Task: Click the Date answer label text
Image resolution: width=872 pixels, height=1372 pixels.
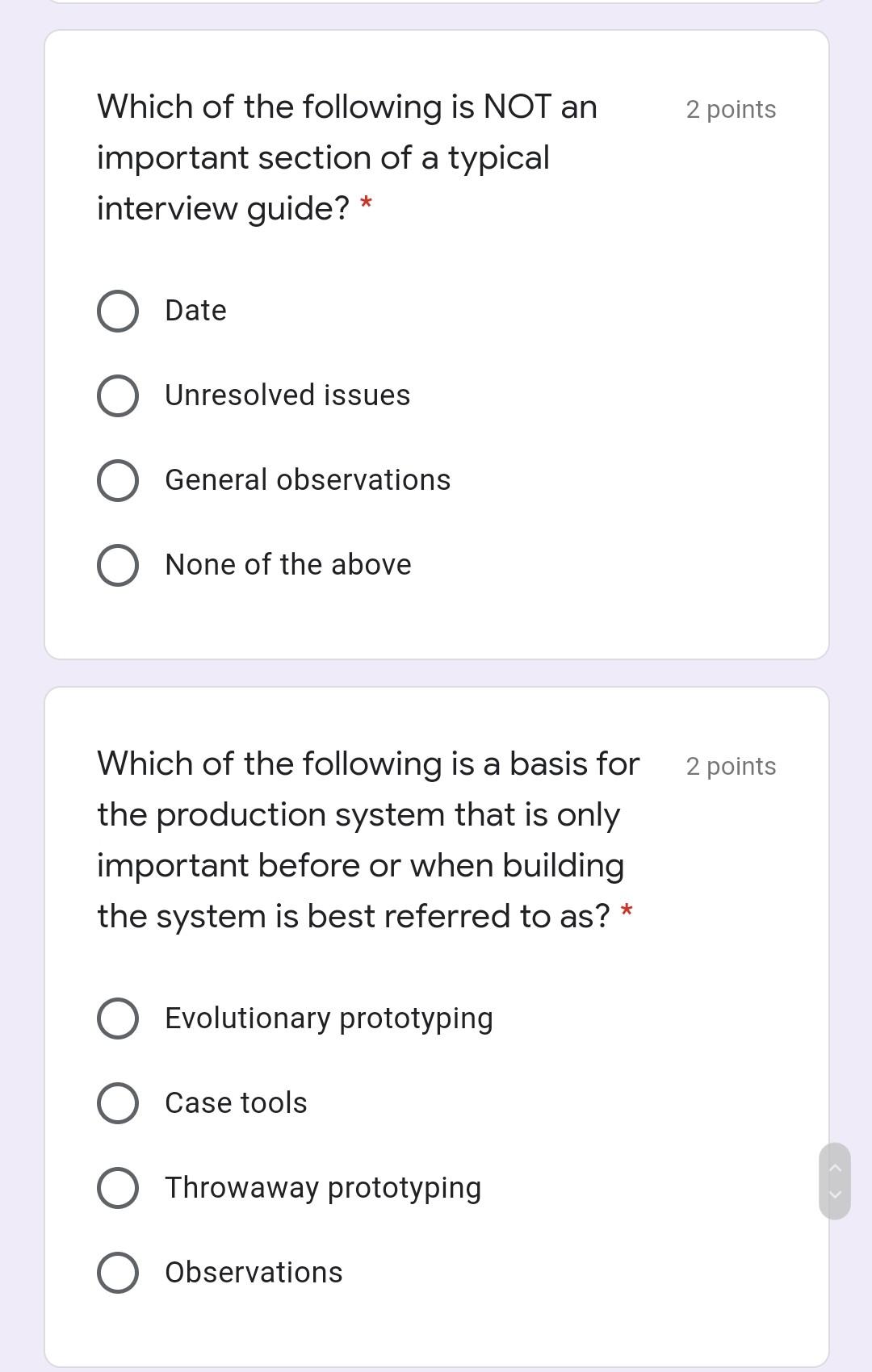Action: coord(195,310)
